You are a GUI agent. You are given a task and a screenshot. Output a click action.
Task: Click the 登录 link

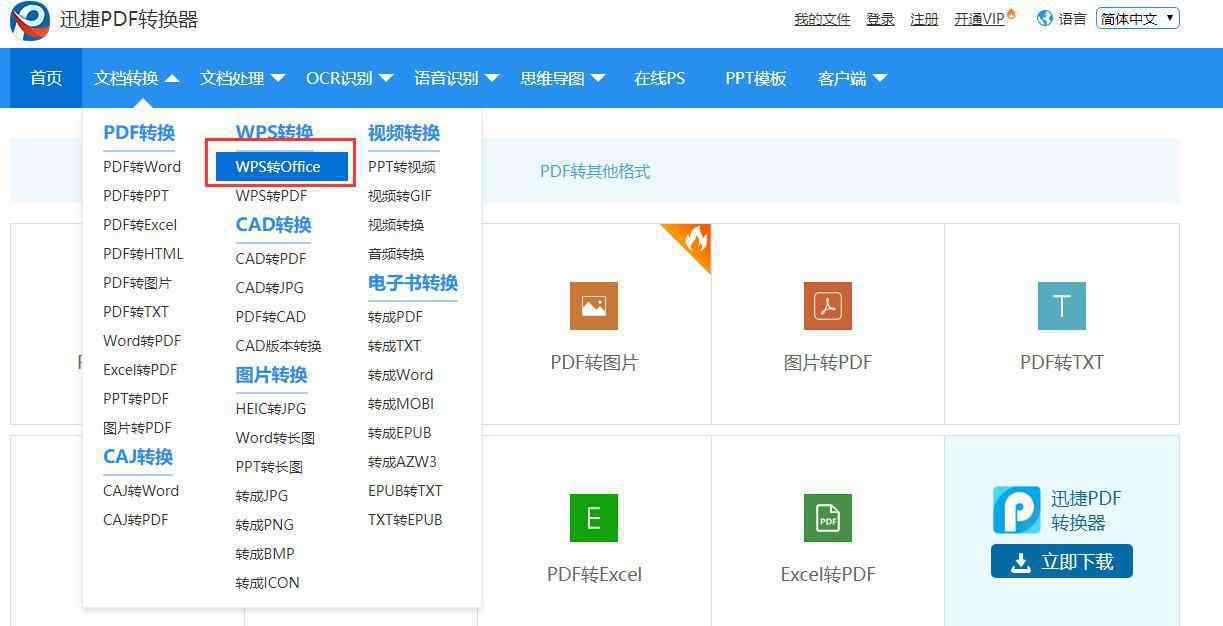click(880, 19)
